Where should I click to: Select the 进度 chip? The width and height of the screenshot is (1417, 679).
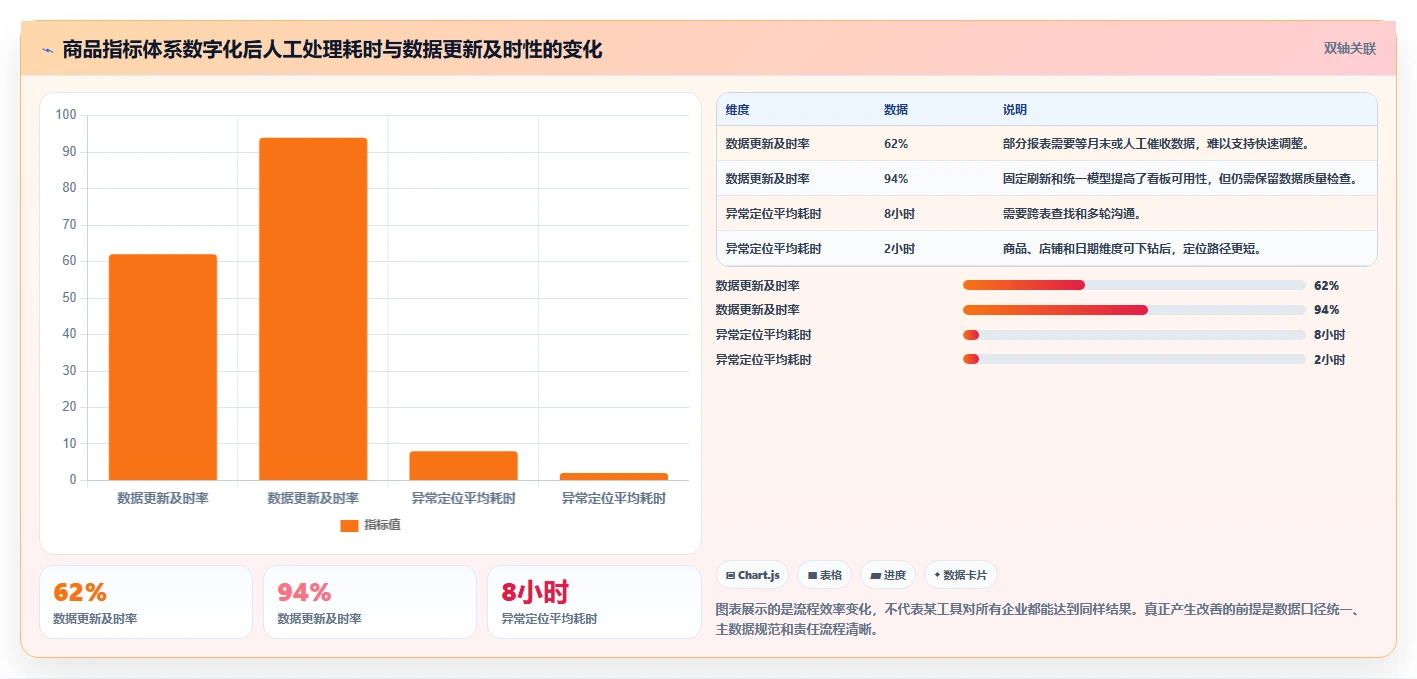coord(888,575)
